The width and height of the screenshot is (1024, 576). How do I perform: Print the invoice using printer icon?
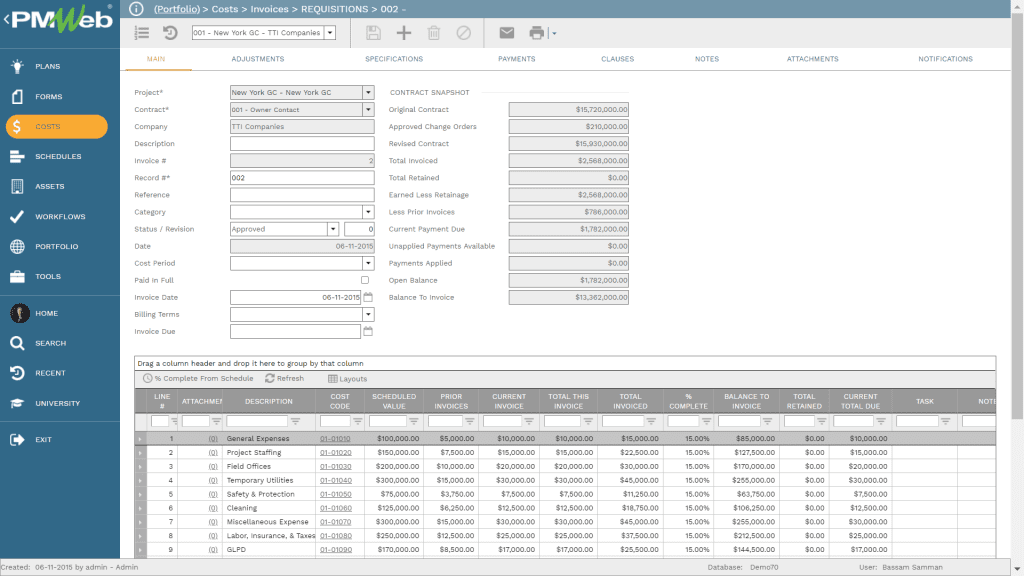point(537,33)
